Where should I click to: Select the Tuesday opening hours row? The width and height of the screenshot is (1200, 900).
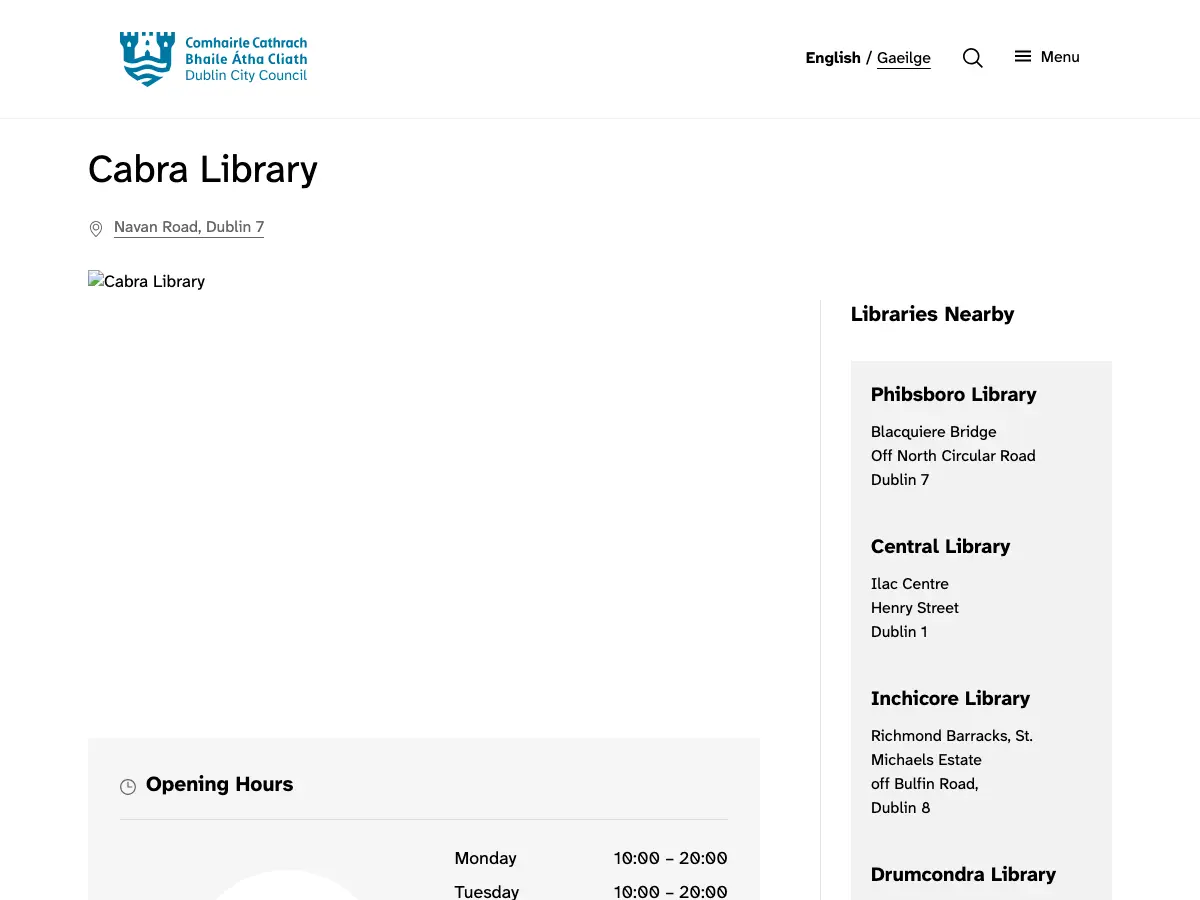click(591, 891)
